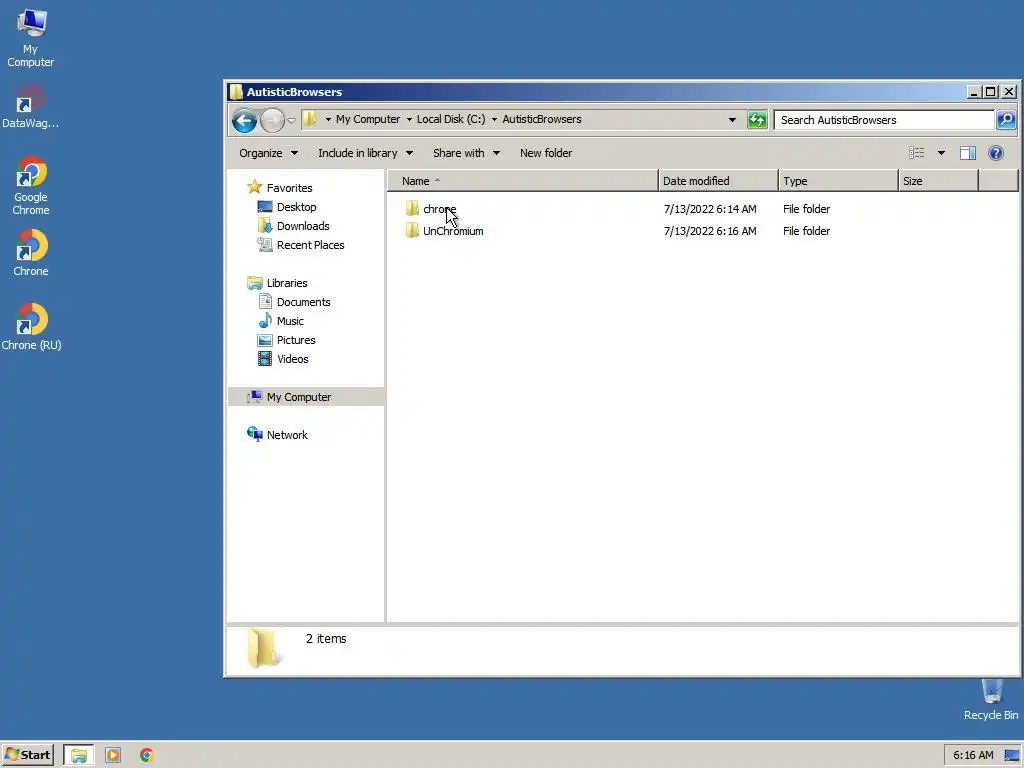Image resolution: width=1024 pixels, height=768 pixels.
Task: Sort by Date modified column header
Action: [x=718, y=181]
